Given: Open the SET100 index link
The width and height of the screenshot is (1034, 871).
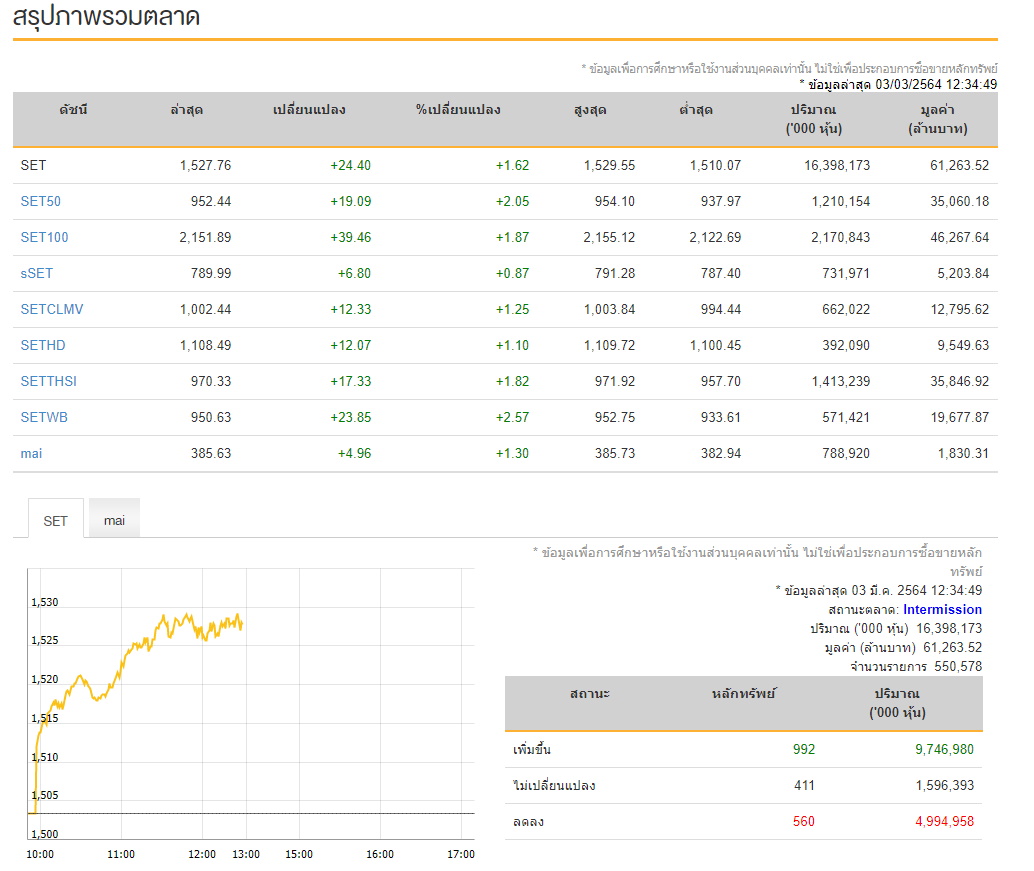Looking at the screenshot, I should pos(44,237).
